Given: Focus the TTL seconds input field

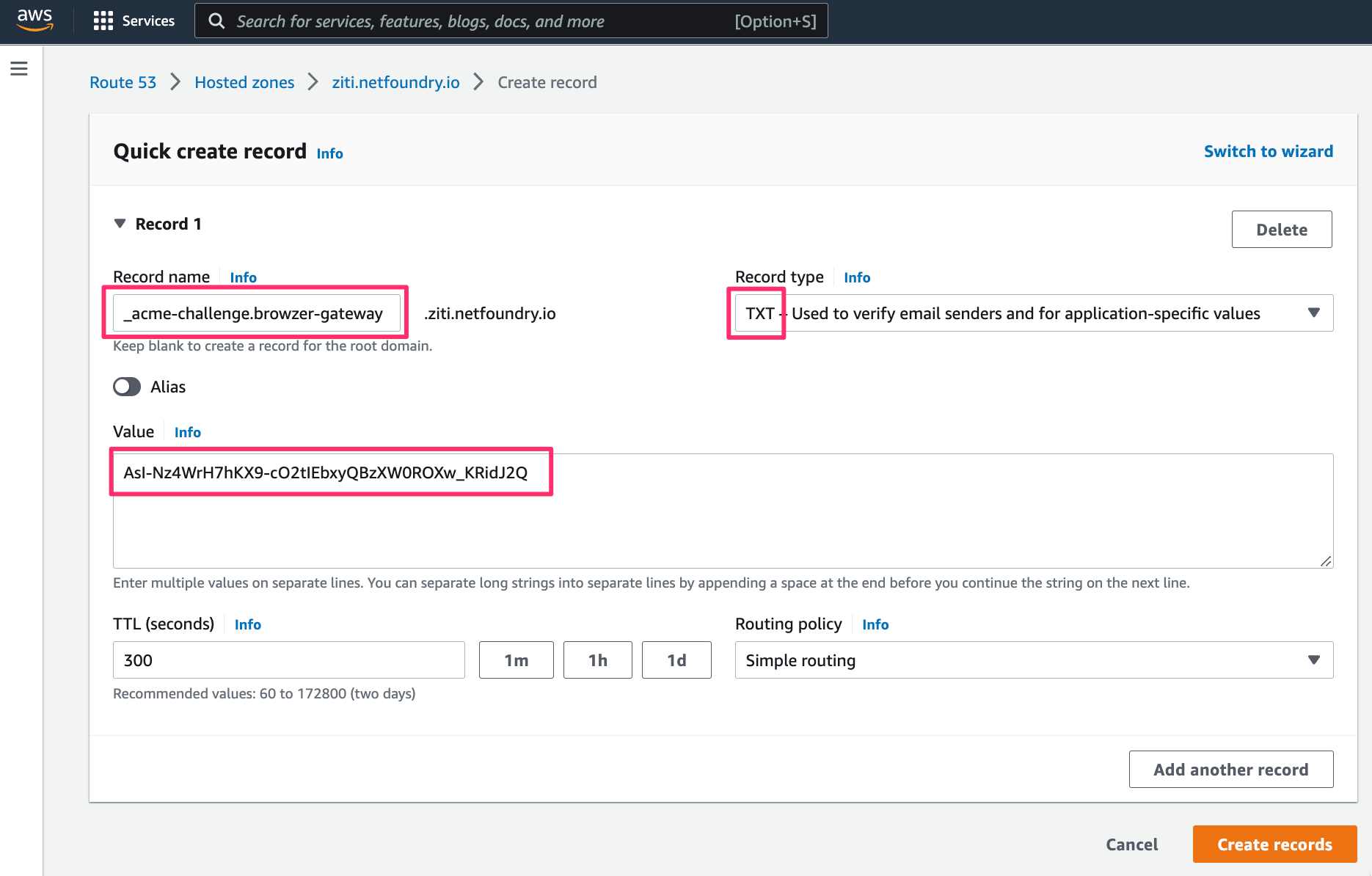Looking at the screenshot, I should 288,660.
